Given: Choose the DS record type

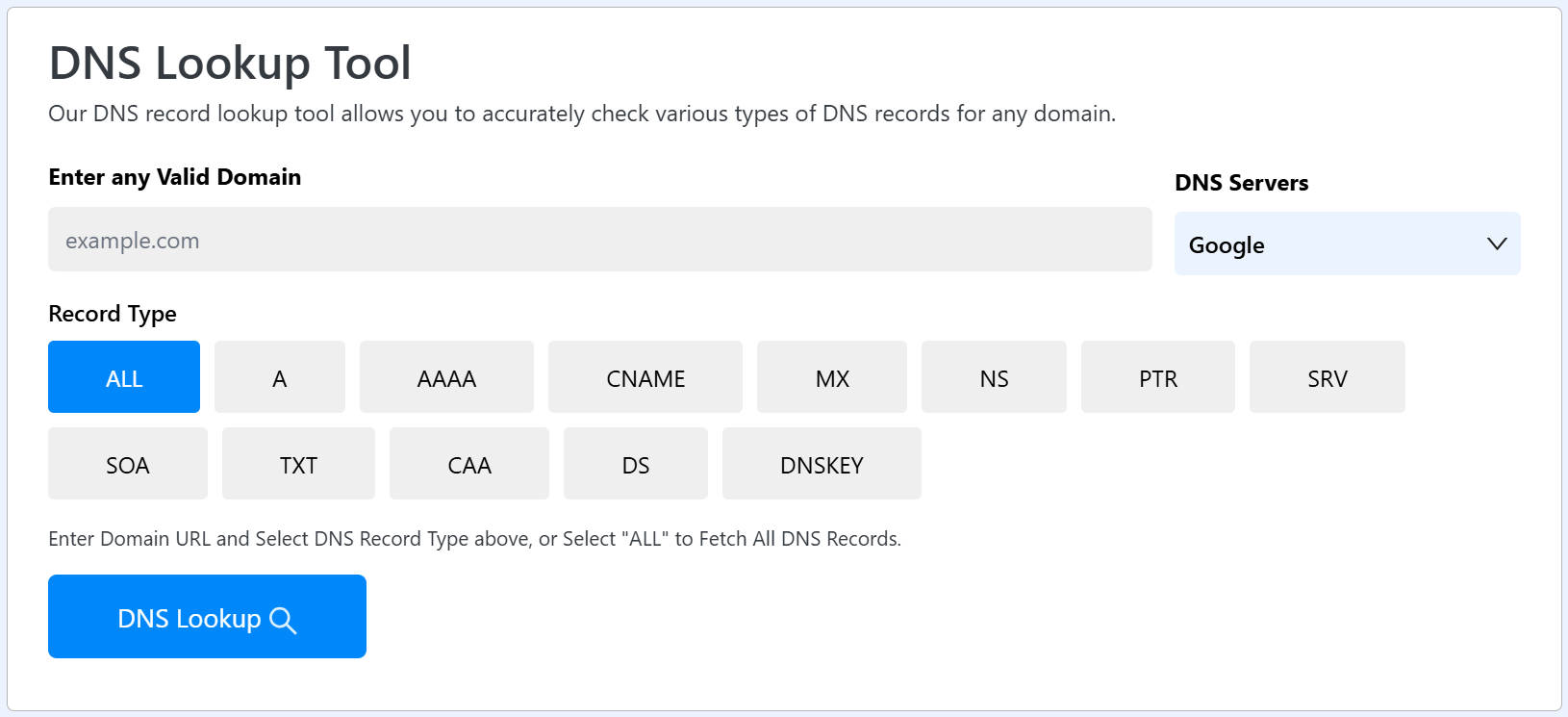Looking at the screenshot, I should pyautogui.click(x=636, y=464).
